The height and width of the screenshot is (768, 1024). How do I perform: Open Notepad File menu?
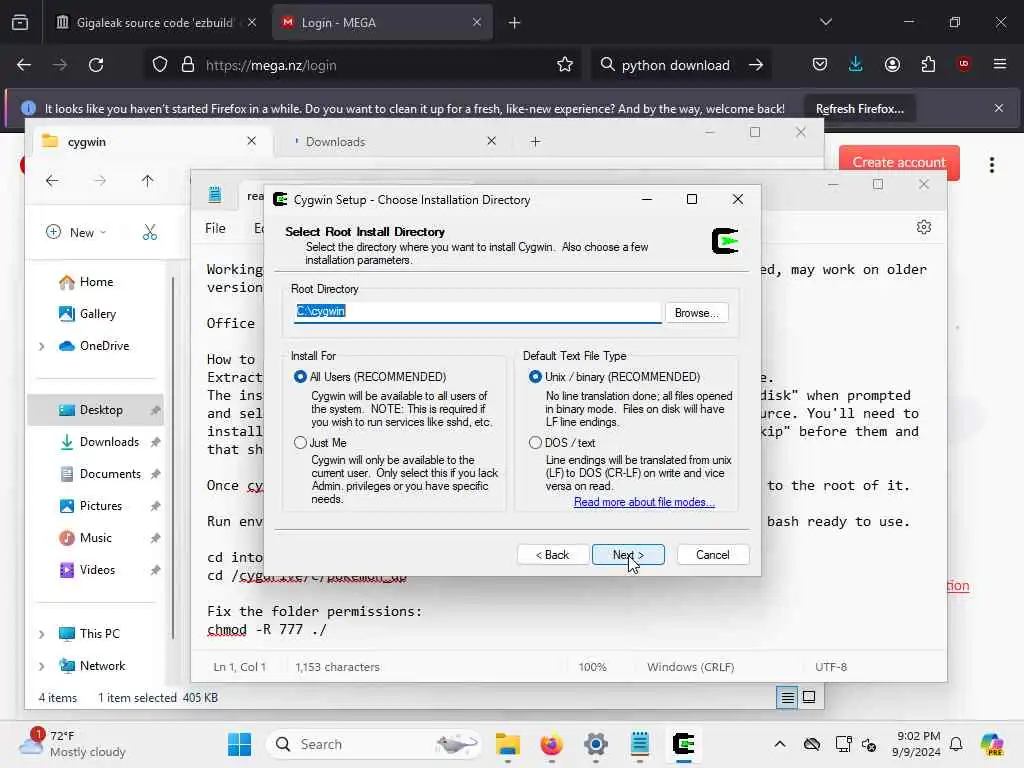click(x=215, y=229)
